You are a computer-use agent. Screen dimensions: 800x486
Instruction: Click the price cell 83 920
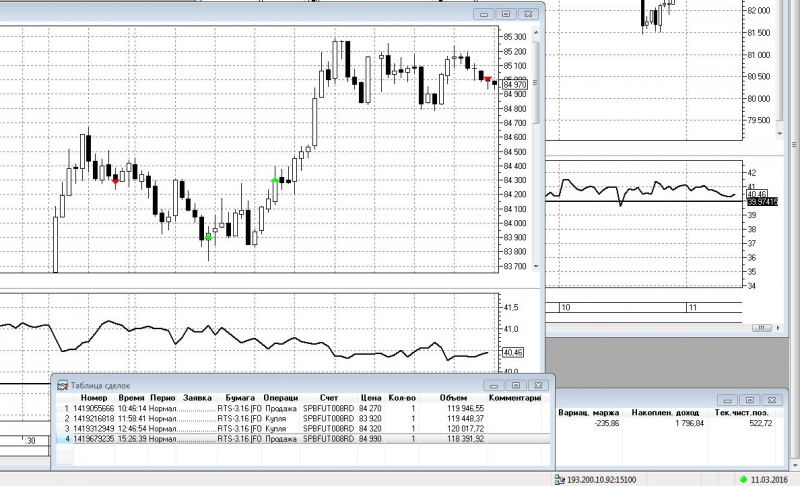pyautogui.click(x=370, y=419)
